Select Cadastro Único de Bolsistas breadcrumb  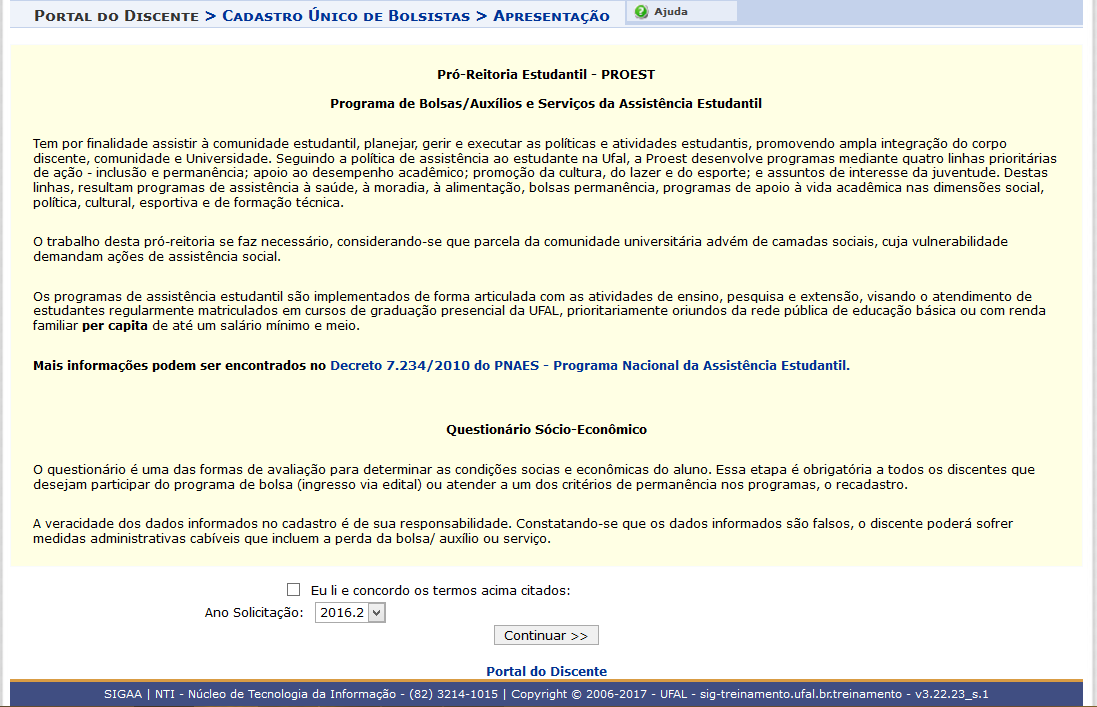click(345, 16)
